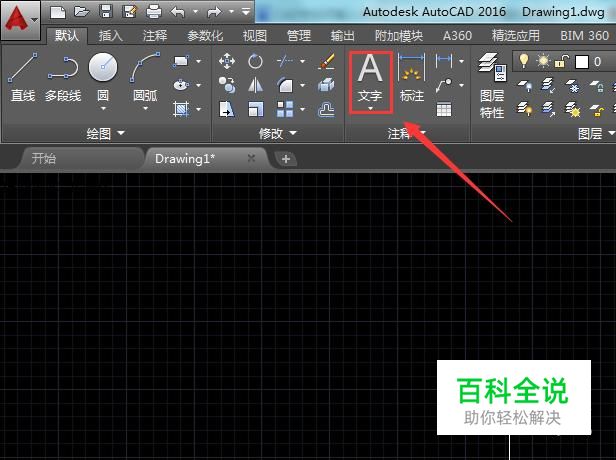616x460 pixels.
Task: Open the 图层特性 layer properties manager
Action: (492, 86)
